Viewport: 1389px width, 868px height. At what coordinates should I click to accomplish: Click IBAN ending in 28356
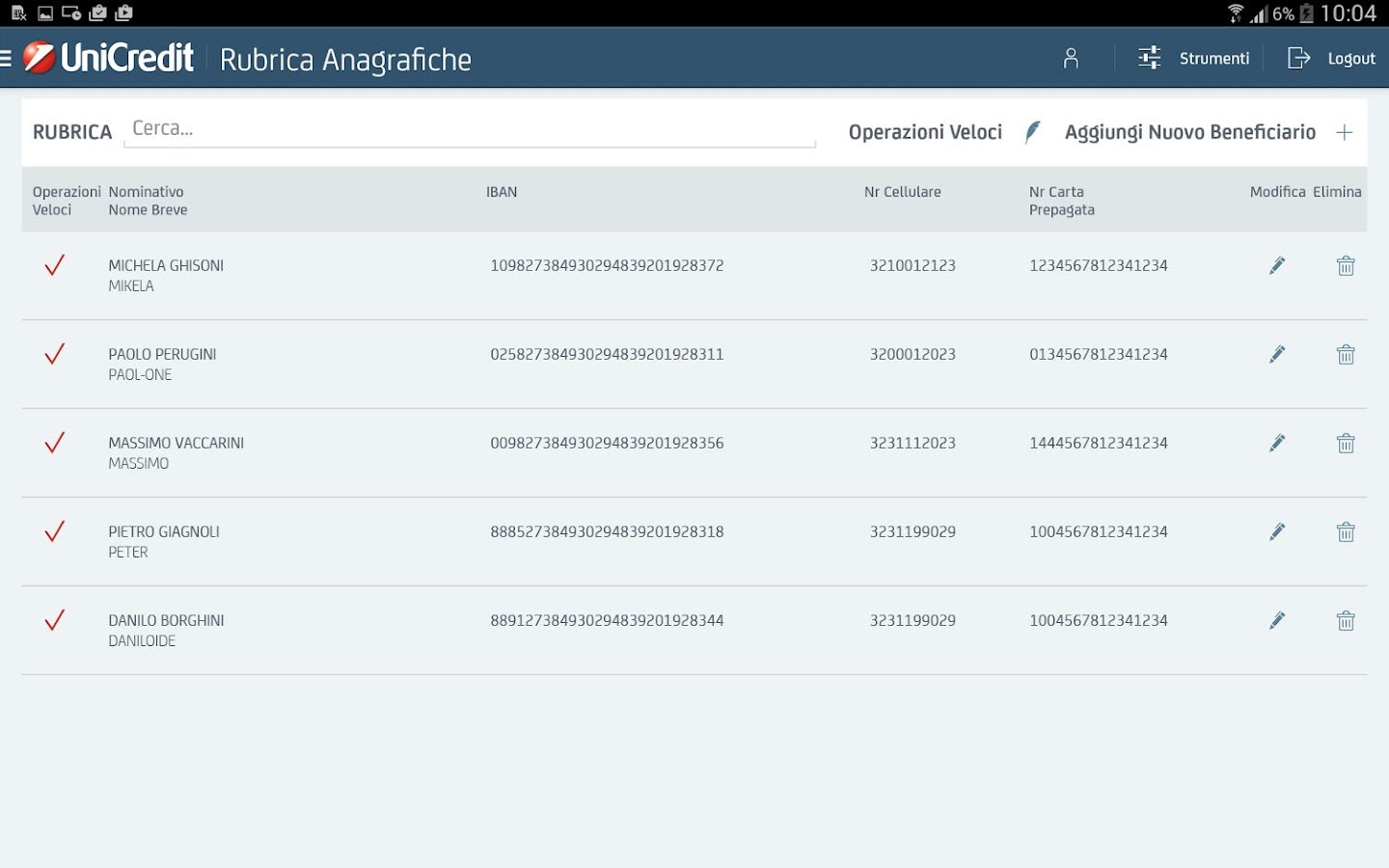607,443
